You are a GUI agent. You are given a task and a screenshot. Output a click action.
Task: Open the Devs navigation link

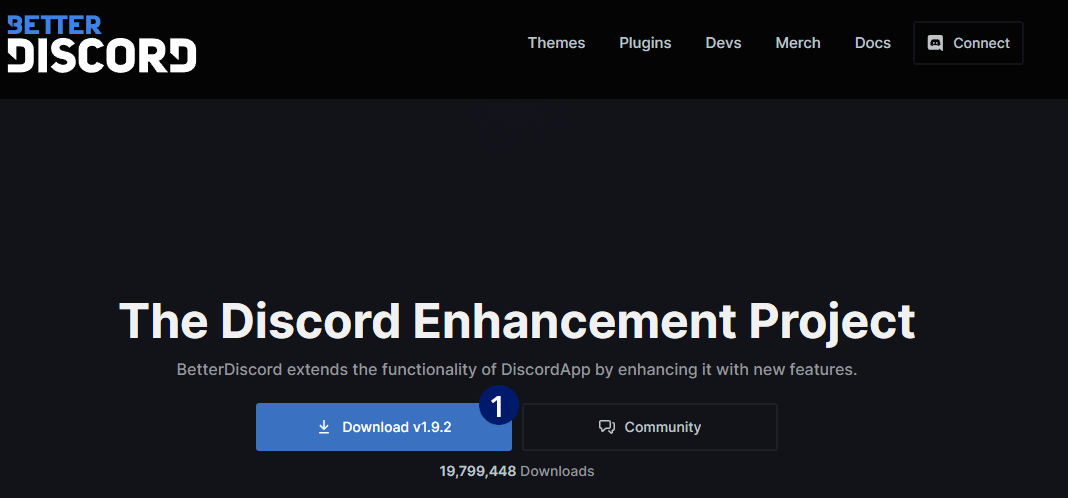tap(723, 43)
